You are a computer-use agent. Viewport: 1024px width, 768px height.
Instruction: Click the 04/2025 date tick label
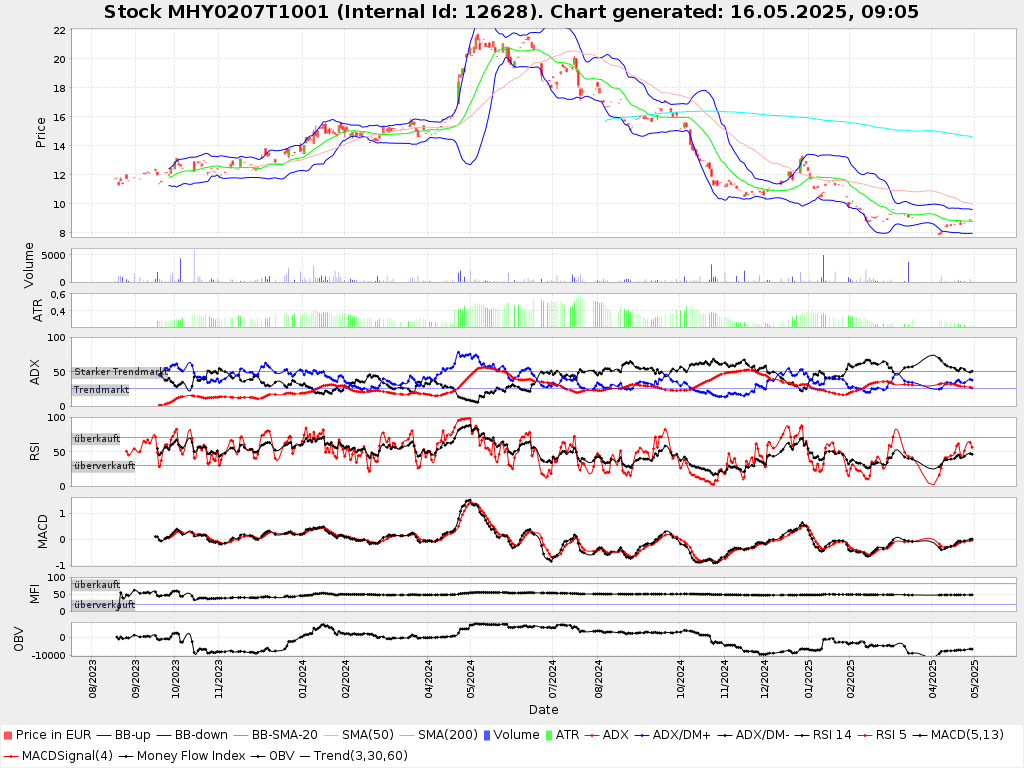click(933, 679)
